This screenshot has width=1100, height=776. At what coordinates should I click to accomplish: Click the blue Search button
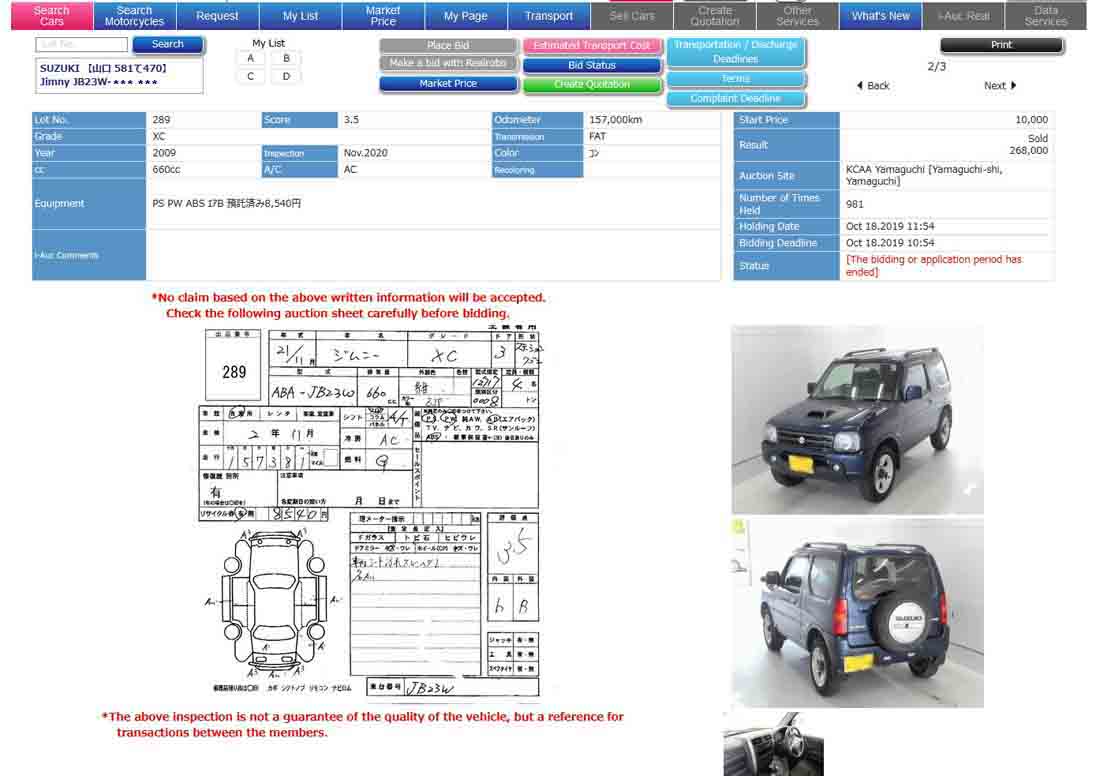168,44
